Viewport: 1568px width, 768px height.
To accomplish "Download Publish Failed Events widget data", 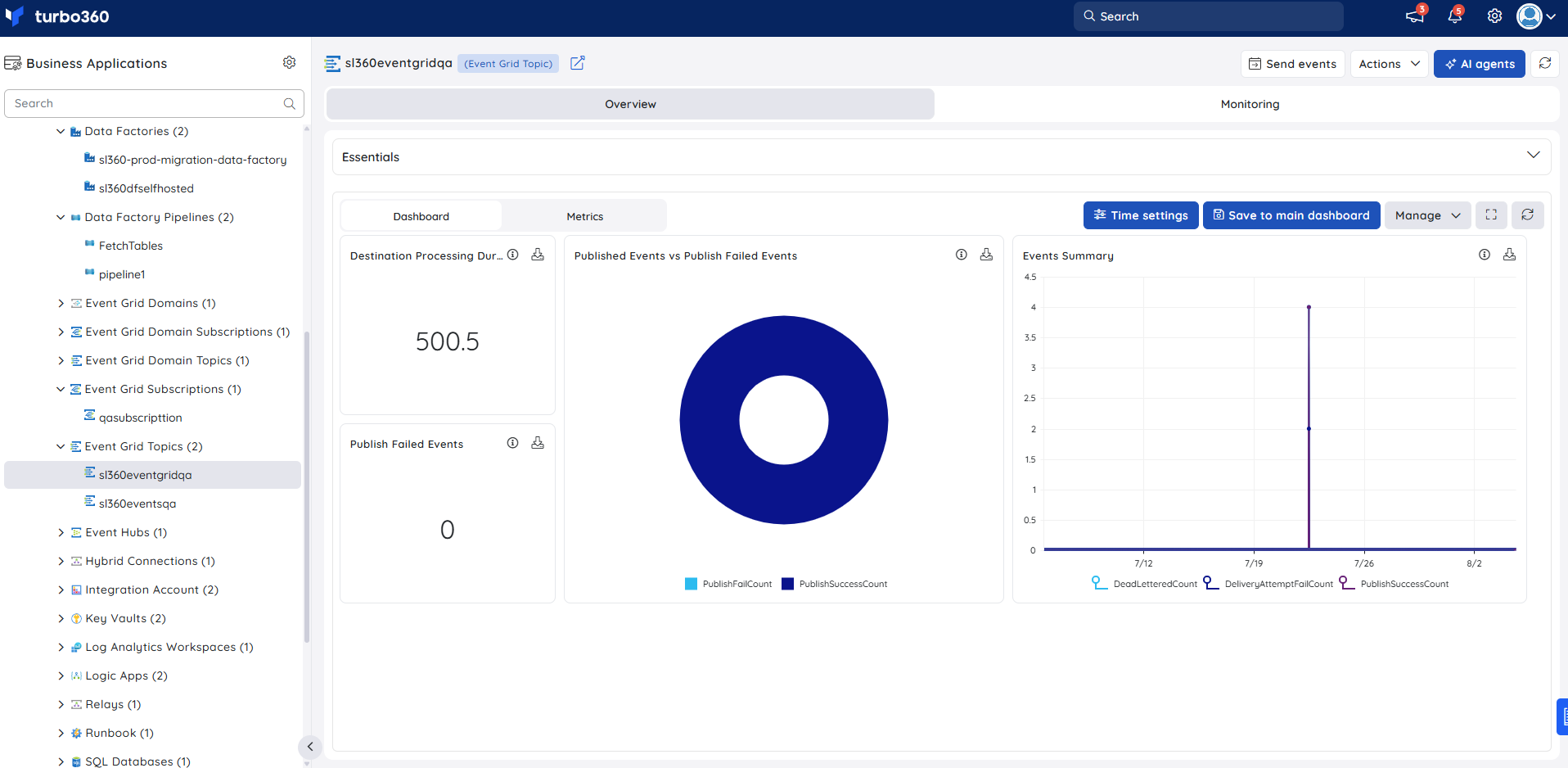I will 538,443.
